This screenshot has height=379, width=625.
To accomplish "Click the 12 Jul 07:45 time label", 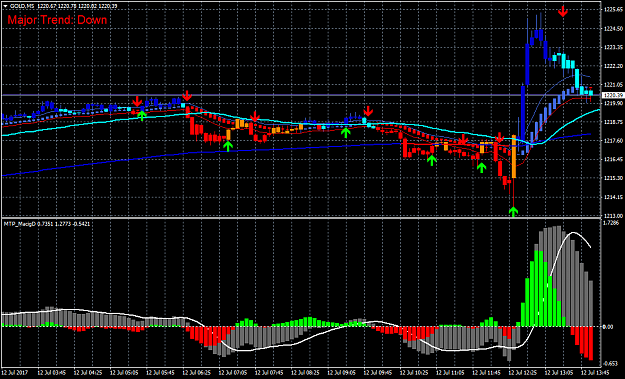I will pos(269,373).
